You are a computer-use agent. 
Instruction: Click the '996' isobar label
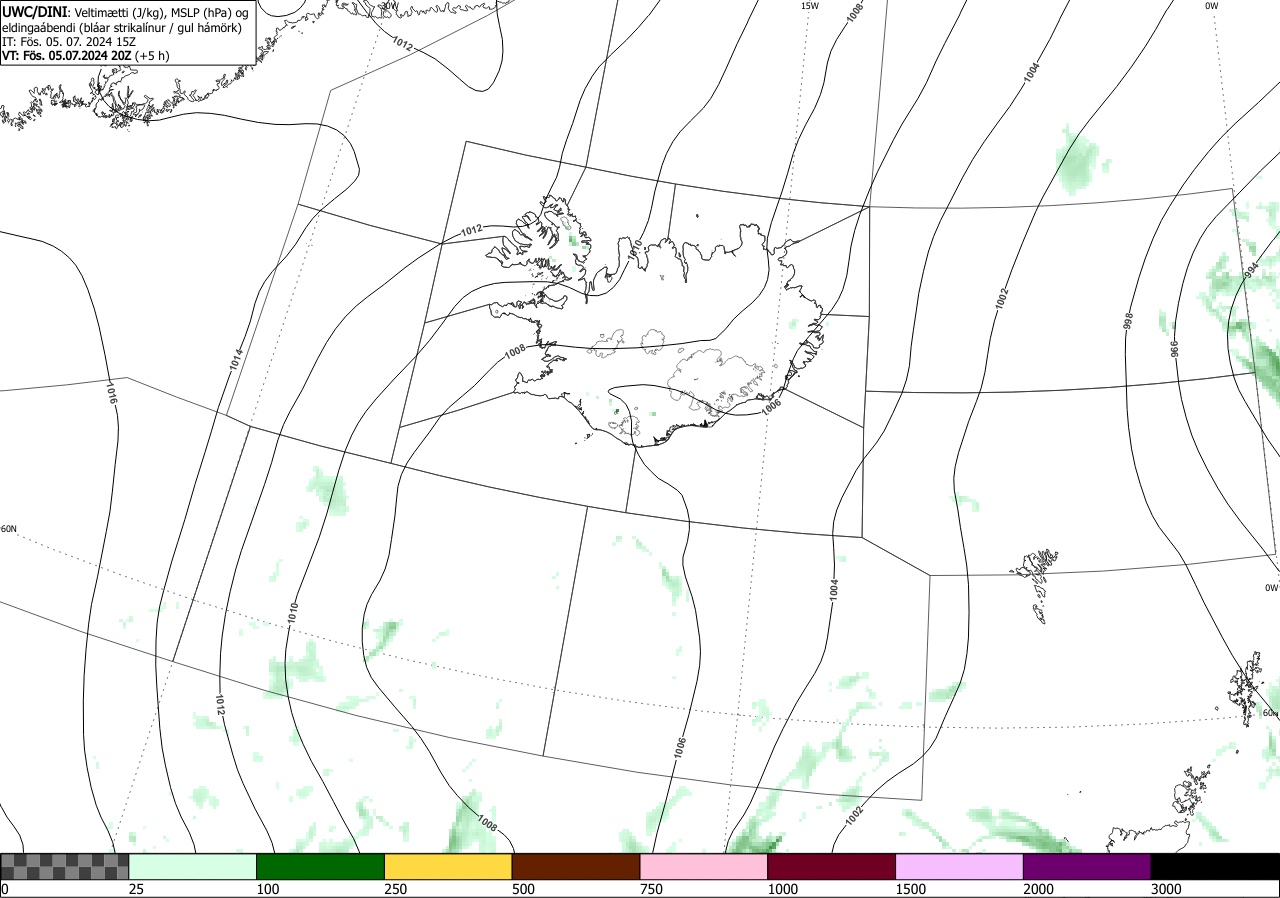click(x=1175, y=348)
